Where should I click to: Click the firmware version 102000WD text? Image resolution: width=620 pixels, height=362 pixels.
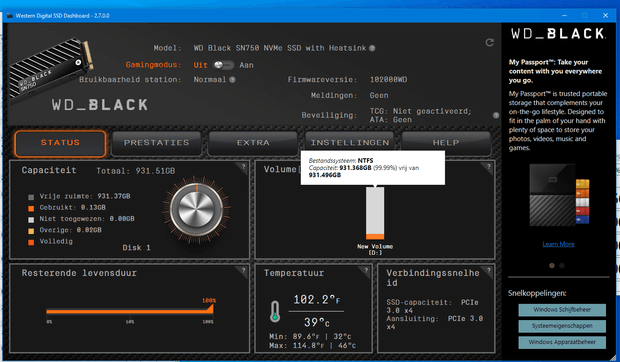388,80
